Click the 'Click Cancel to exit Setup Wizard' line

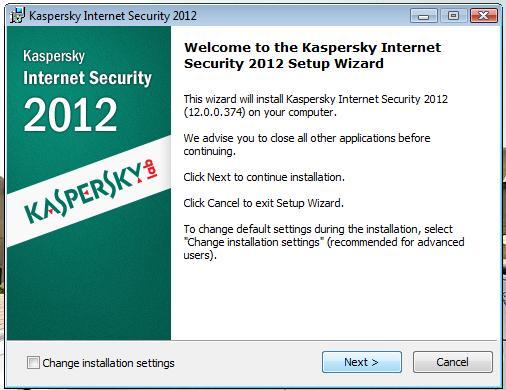(x=263, y=203)
